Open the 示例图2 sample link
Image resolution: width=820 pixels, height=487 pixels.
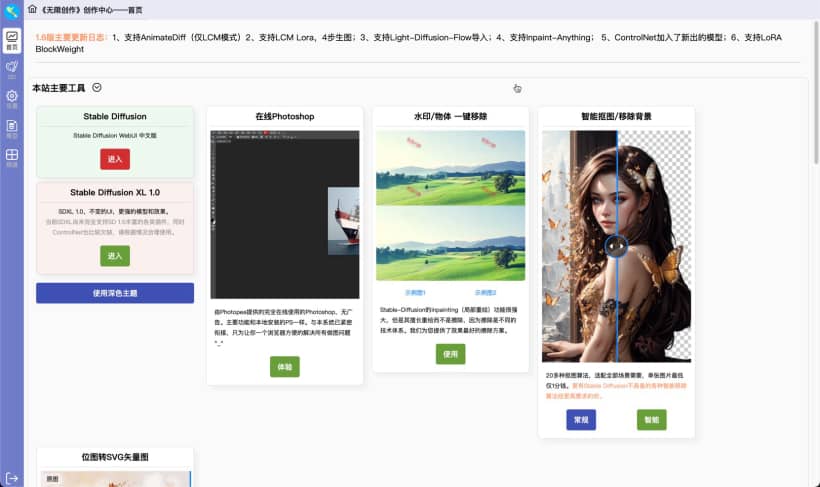tap(485, 292)
